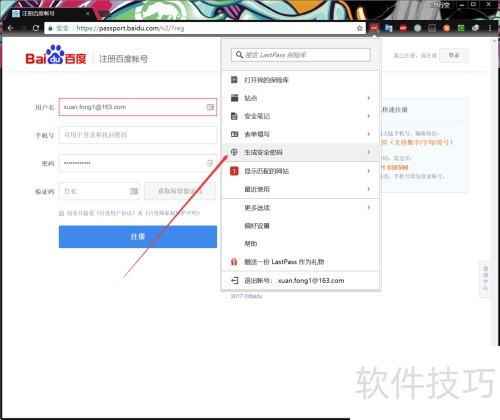
Task: Click the 2017 ©Baidu footer text
Action: click(246, 296)
